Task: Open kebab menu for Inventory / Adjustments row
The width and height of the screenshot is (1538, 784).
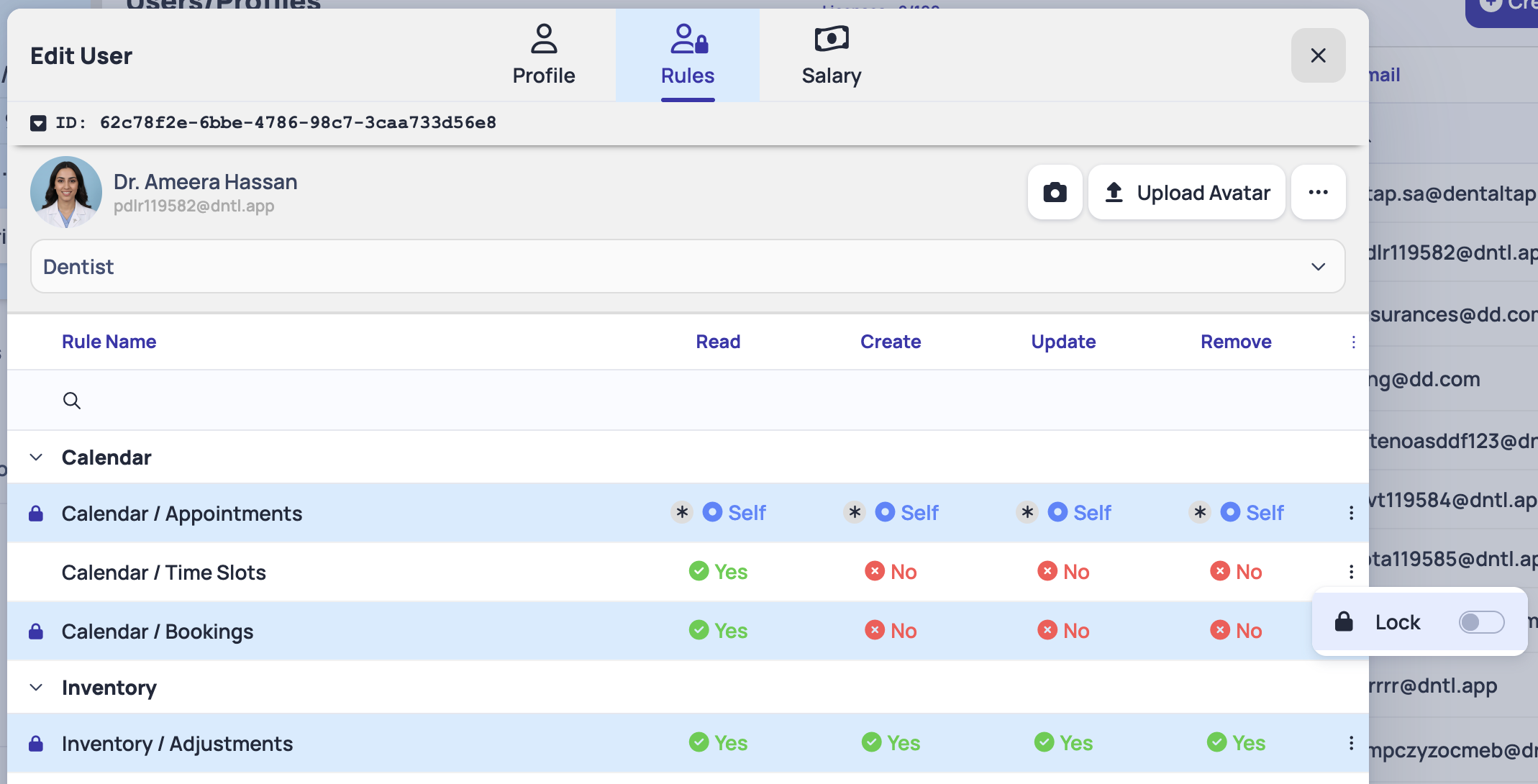Action: coord(1351,743)
